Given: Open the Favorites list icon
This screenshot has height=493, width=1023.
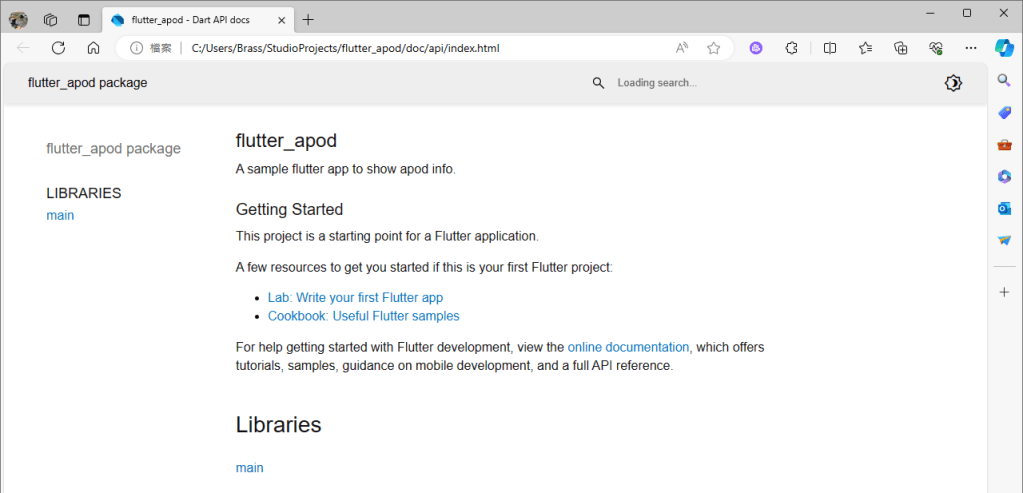Looking at the screenshot, I should pos(865,48).
